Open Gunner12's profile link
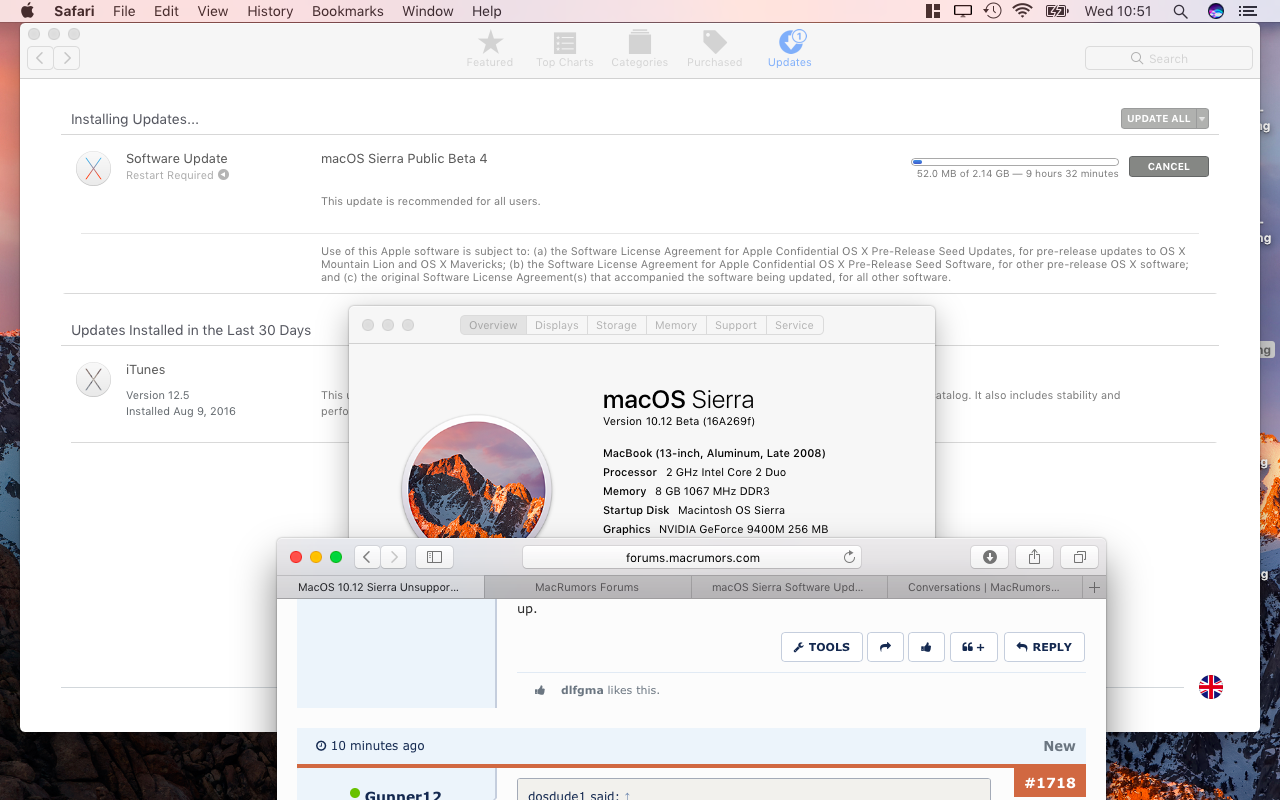This screenshot has width=1280, height=800. coord(403,796)
